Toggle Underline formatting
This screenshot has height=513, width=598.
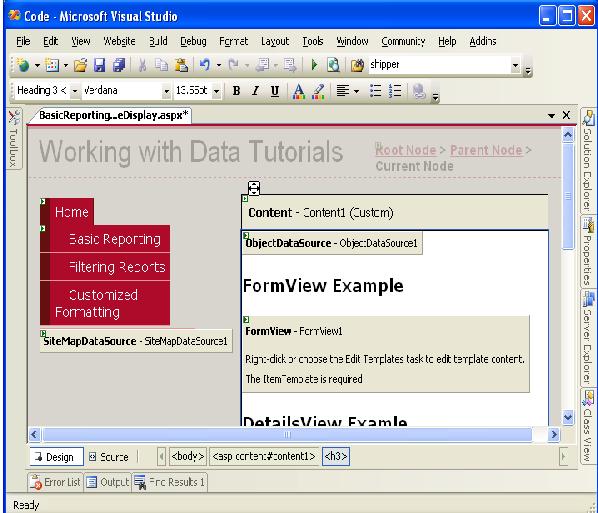275,91
